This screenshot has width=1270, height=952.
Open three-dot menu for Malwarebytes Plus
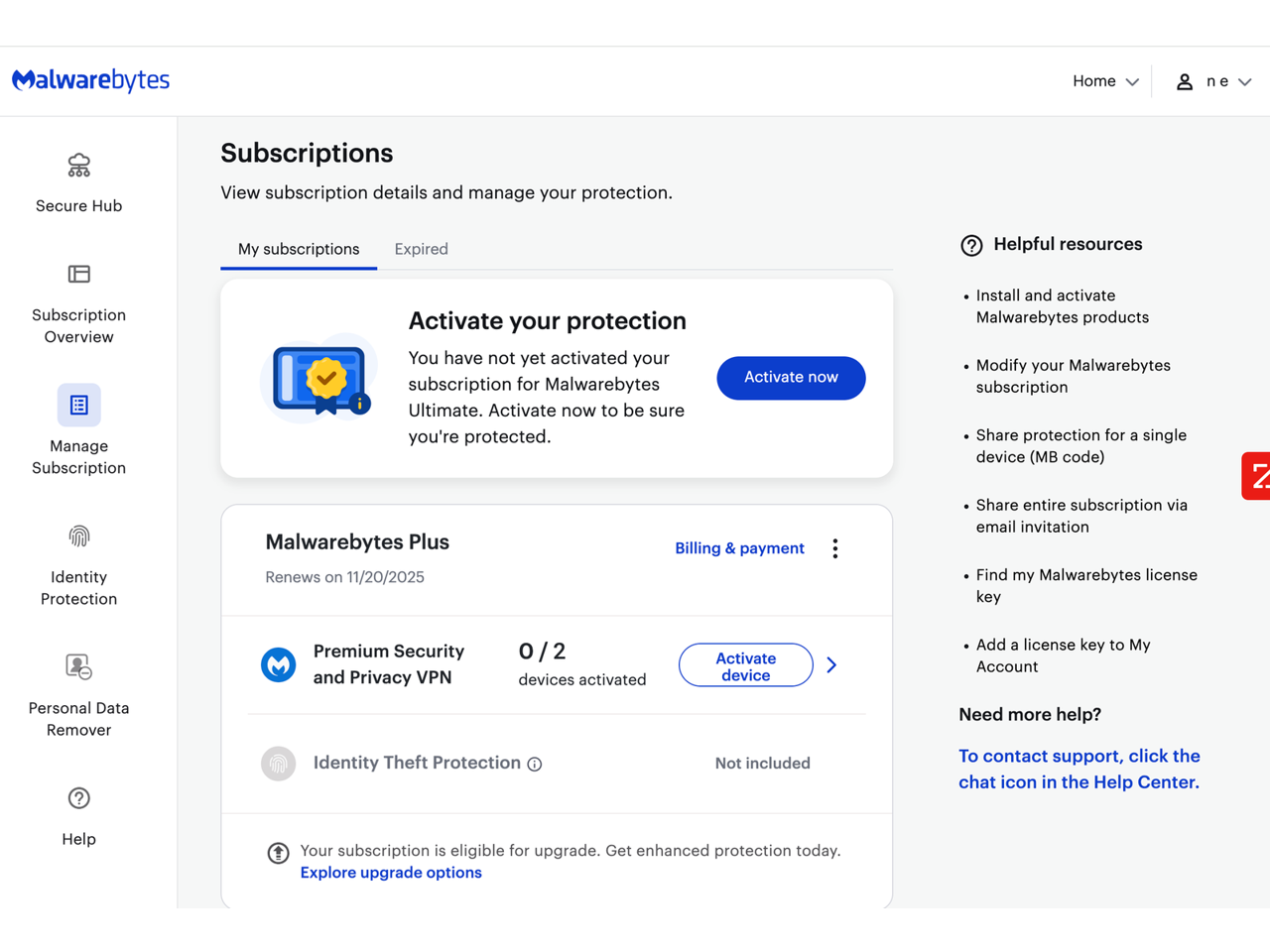pyautogui.click(x=835, y=548)
